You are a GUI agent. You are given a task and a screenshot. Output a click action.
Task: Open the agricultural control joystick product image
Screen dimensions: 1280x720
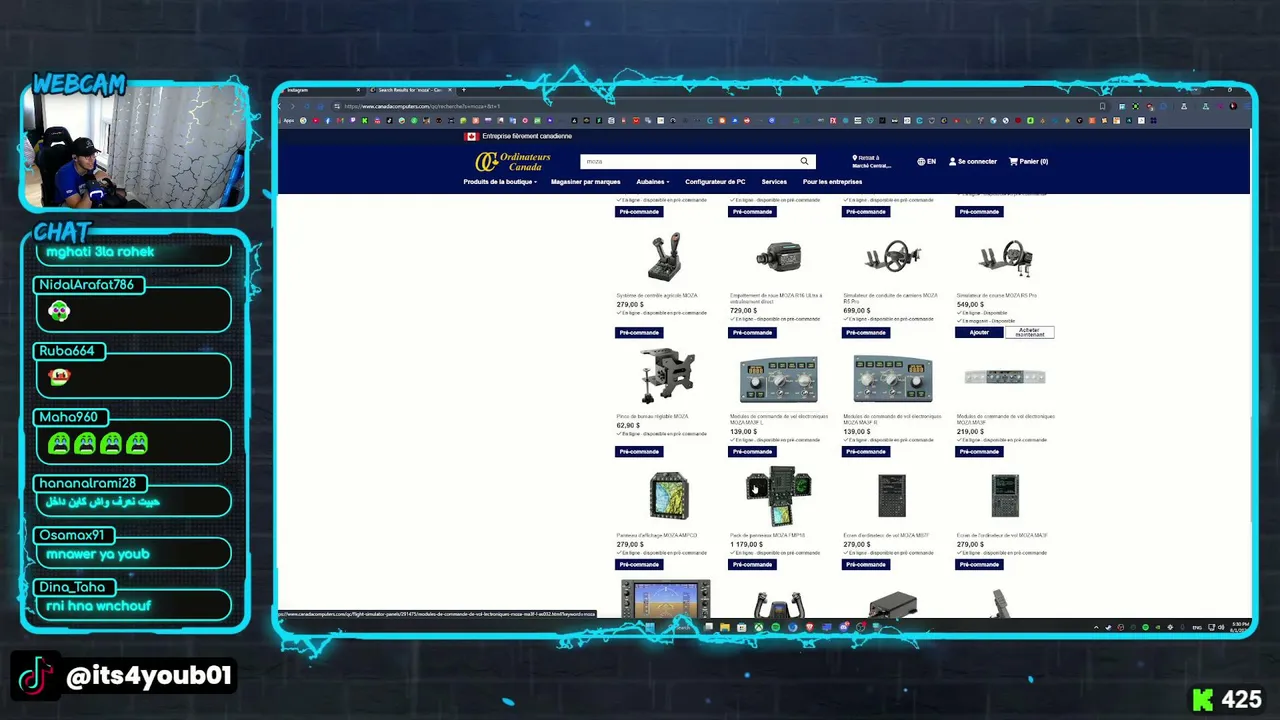point(665,257)
